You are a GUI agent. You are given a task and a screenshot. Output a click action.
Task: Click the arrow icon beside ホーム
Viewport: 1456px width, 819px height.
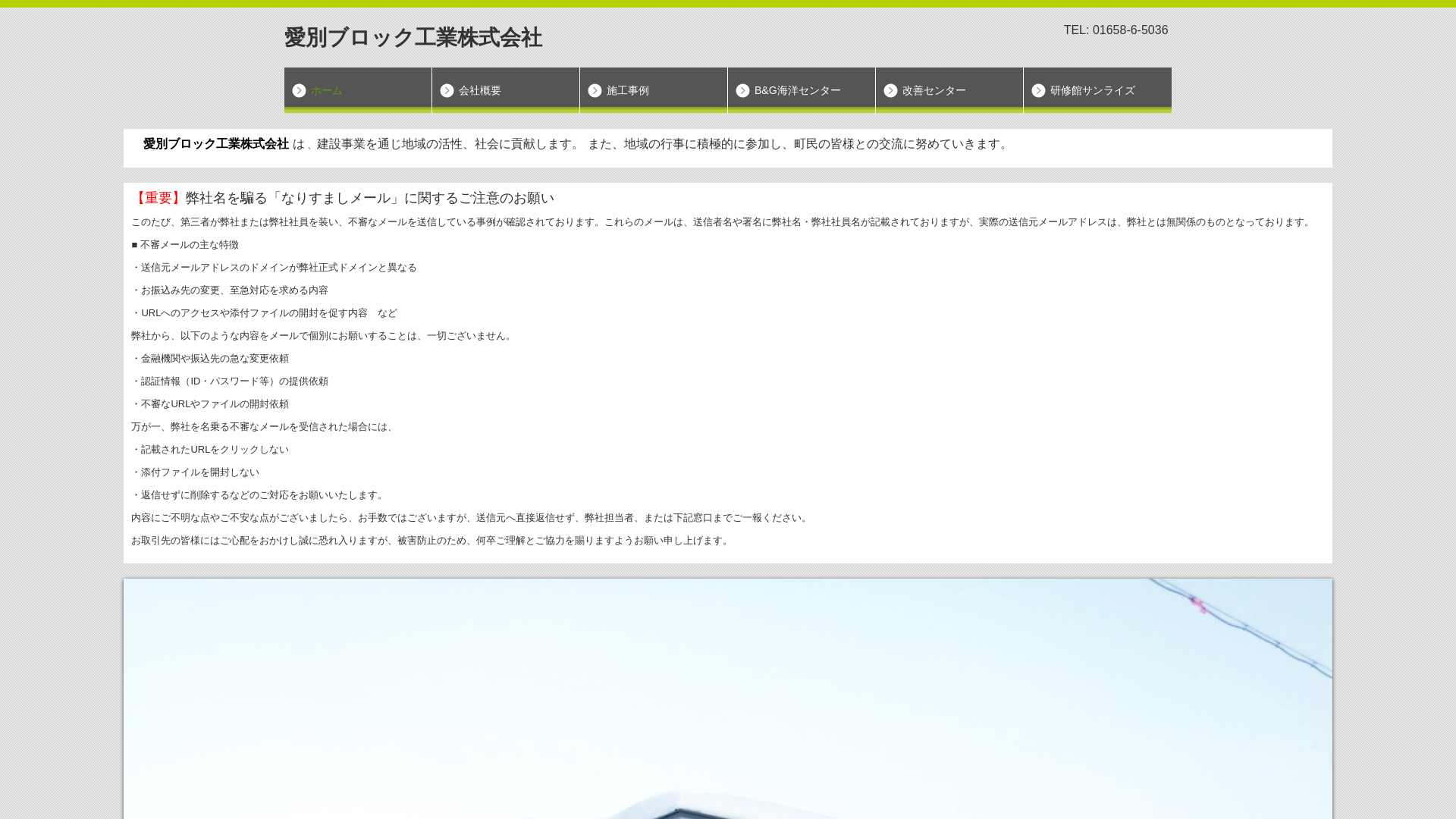[299, 91]
